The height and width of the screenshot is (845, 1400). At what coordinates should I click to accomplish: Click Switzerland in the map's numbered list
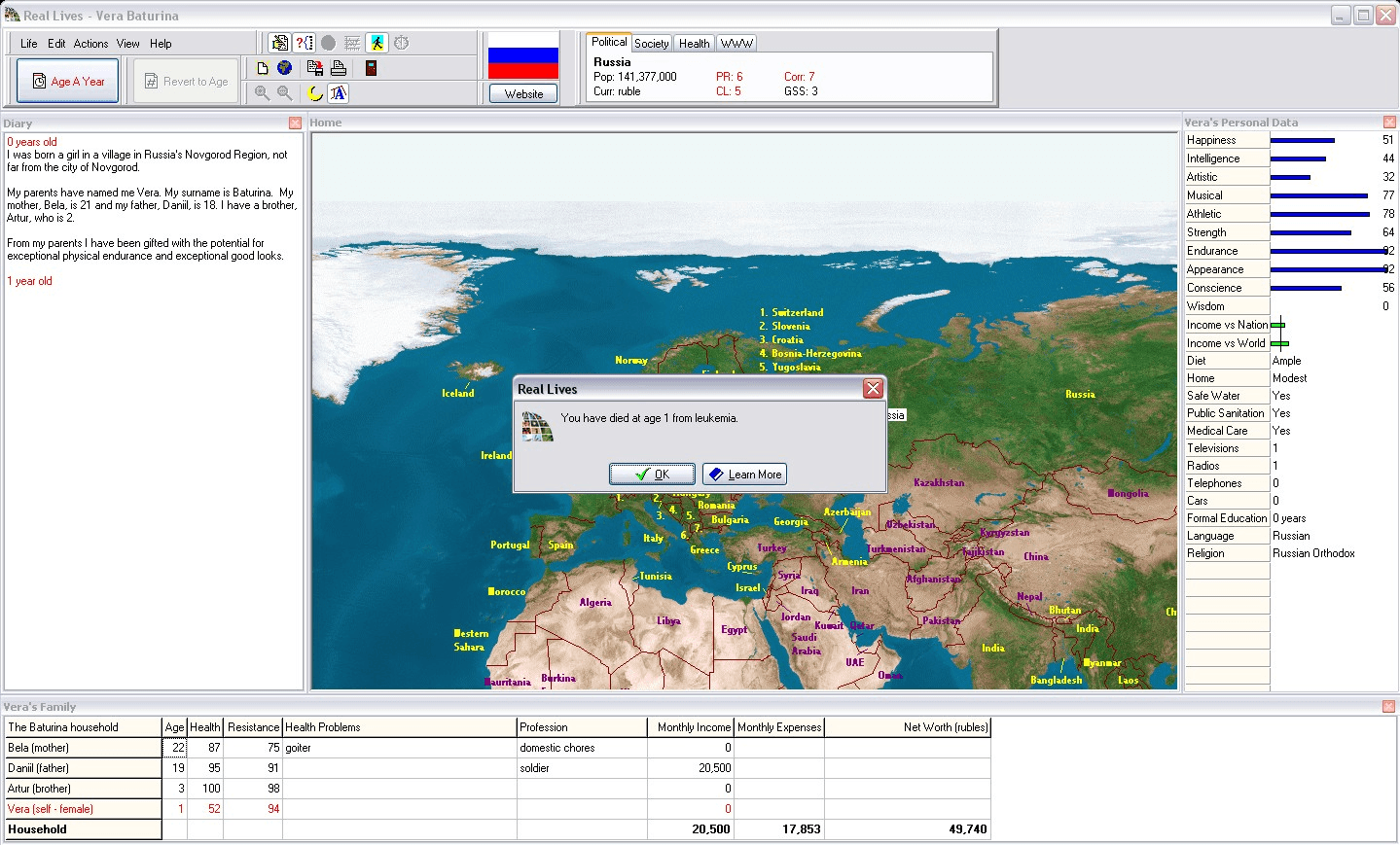click(797, 312)
